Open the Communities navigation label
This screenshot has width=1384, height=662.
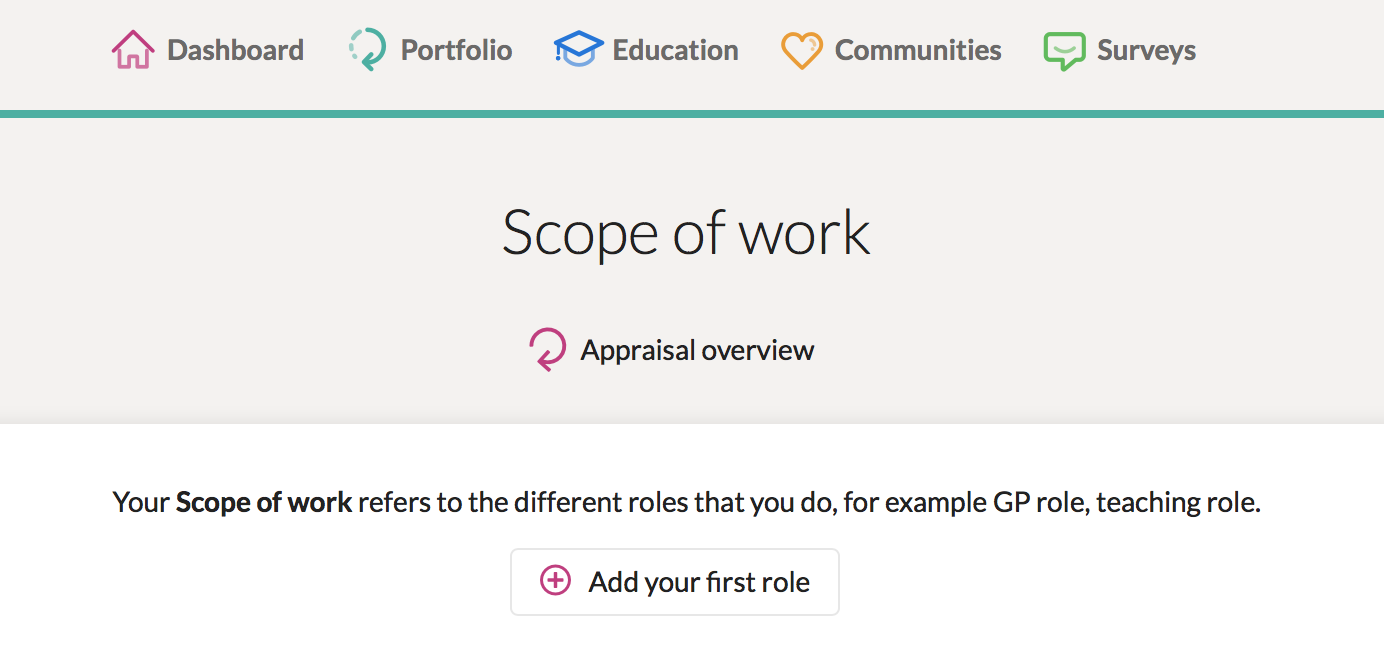918,50
